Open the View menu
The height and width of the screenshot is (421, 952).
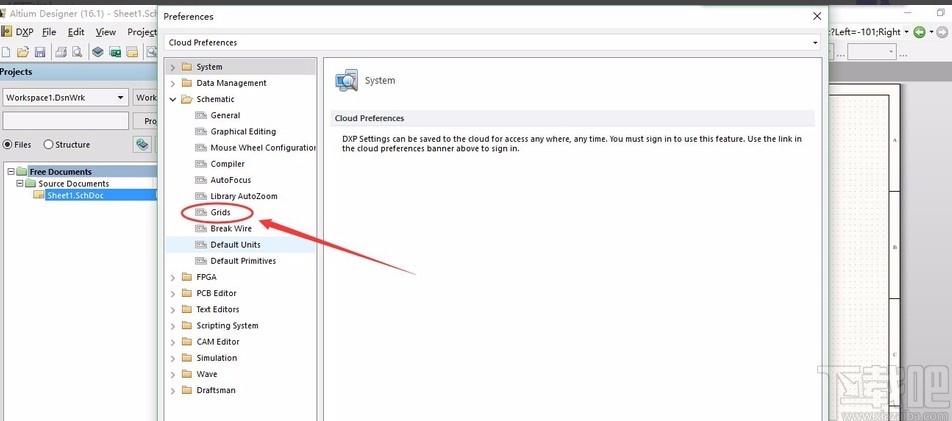106,32
